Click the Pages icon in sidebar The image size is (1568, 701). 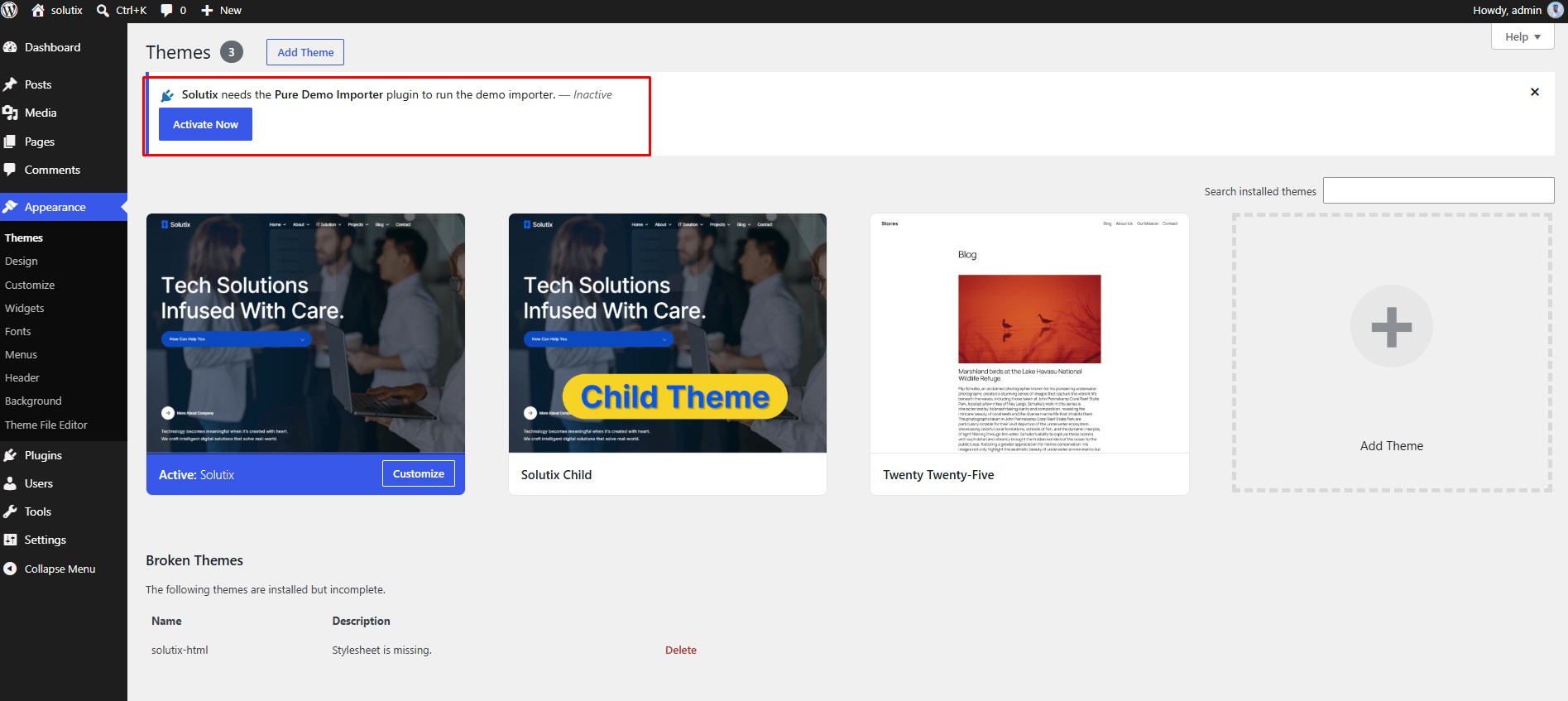coord(10,142)
